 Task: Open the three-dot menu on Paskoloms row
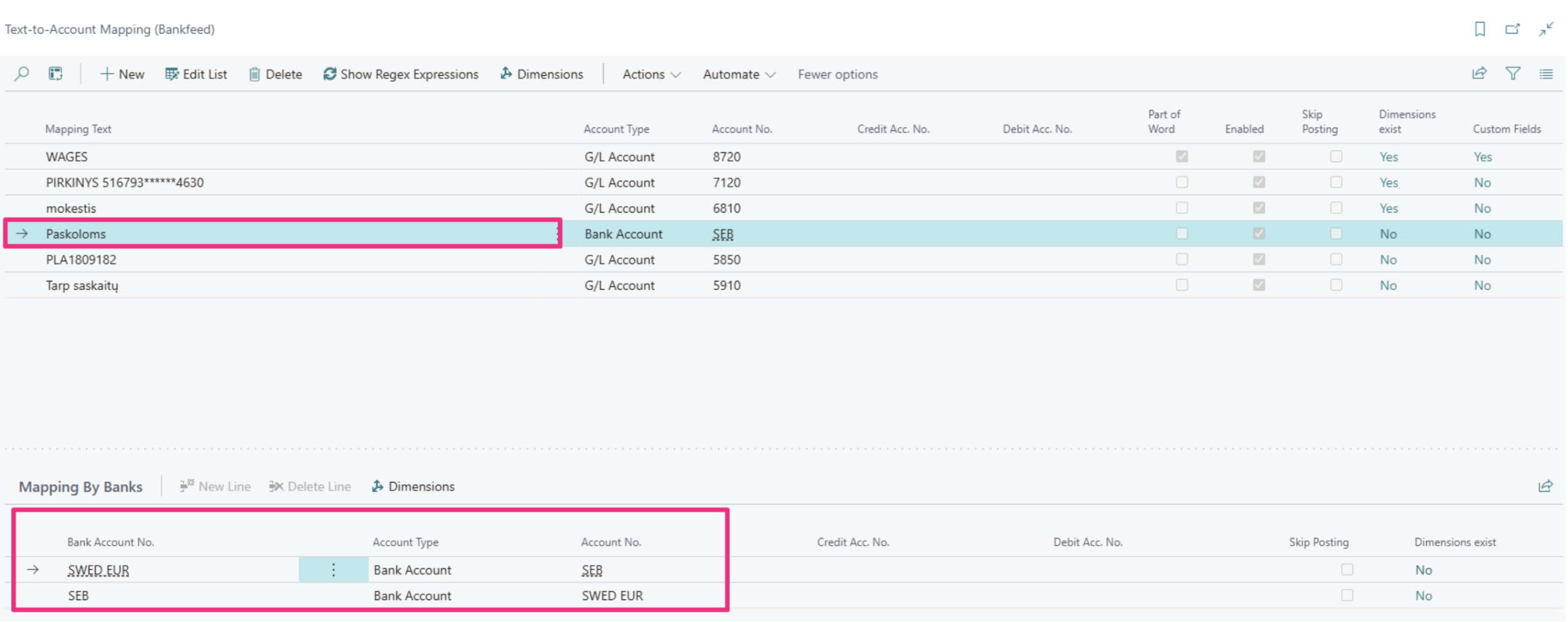[x=557, y=234]
